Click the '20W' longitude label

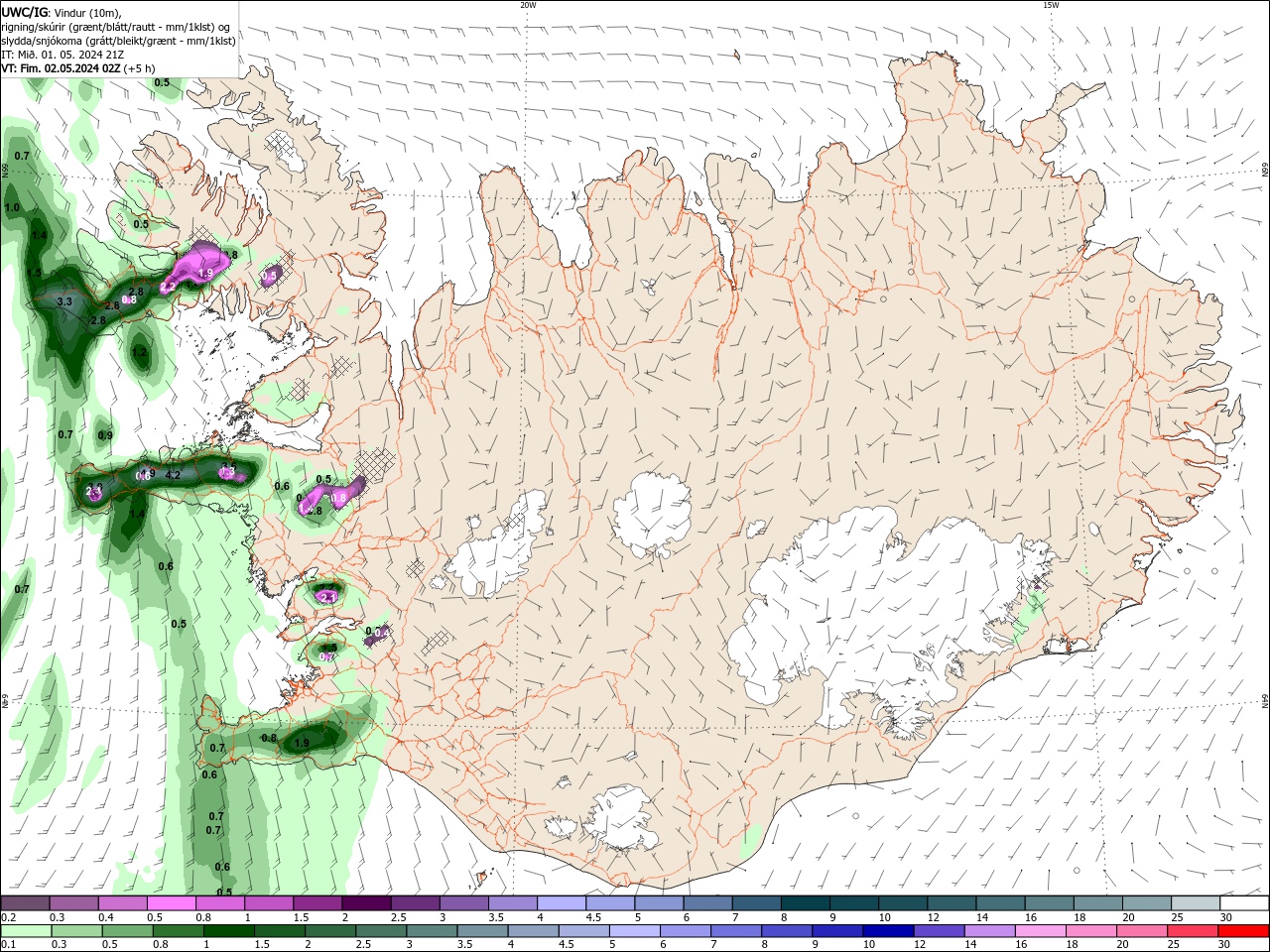coord(528,5)
